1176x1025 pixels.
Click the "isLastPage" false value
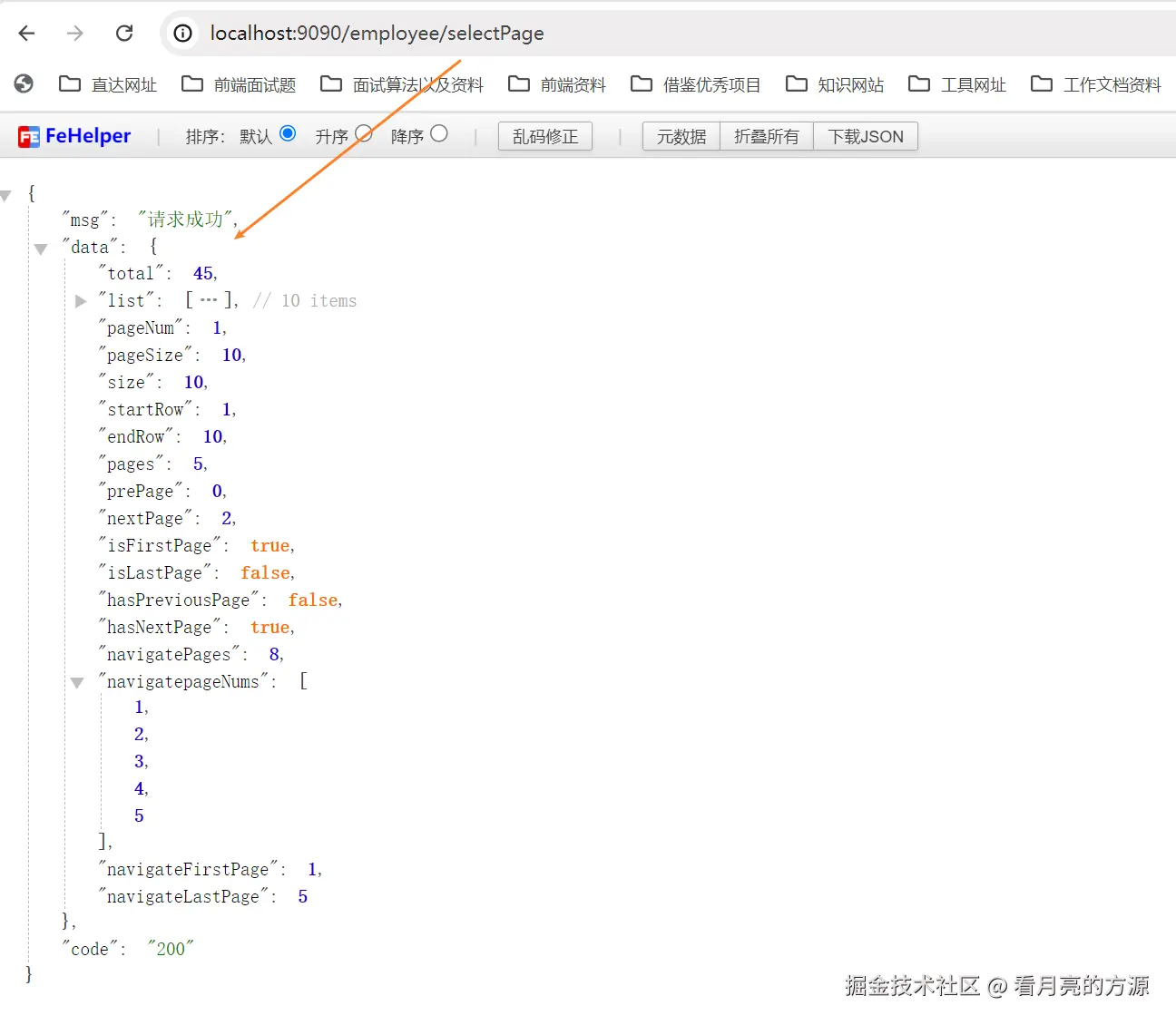(266, 572)
